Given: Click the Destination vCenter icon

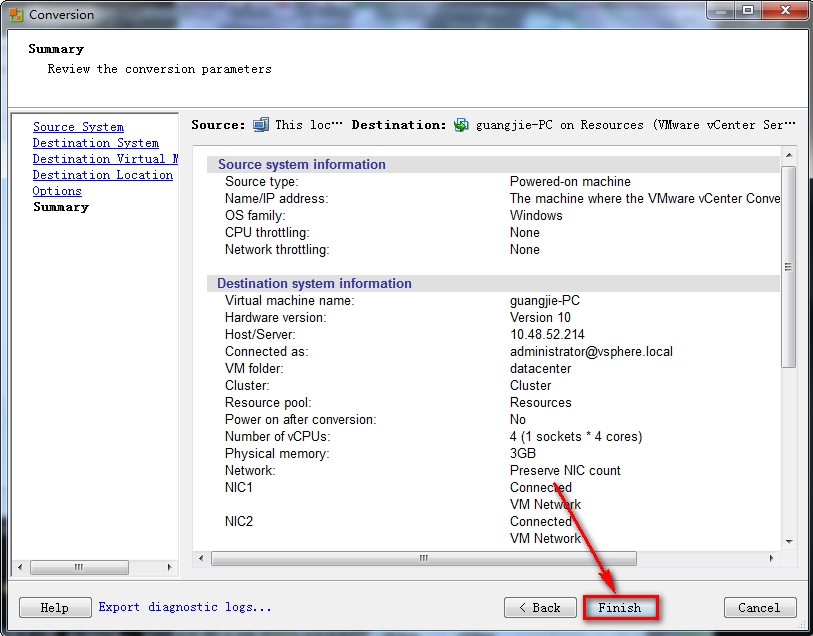Looking at the screenshot, I should pos(461,125).
